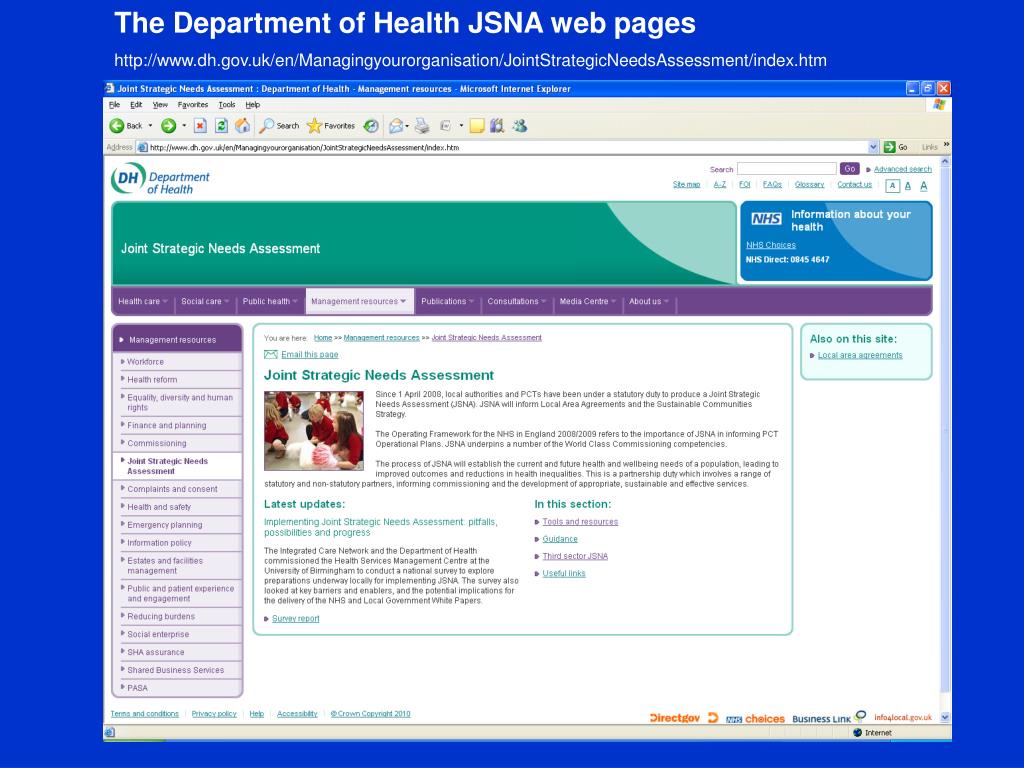This screenshot has height=768, width=1024.
Task: Click the Business Link footer logo
Action: tap(829, 718)
